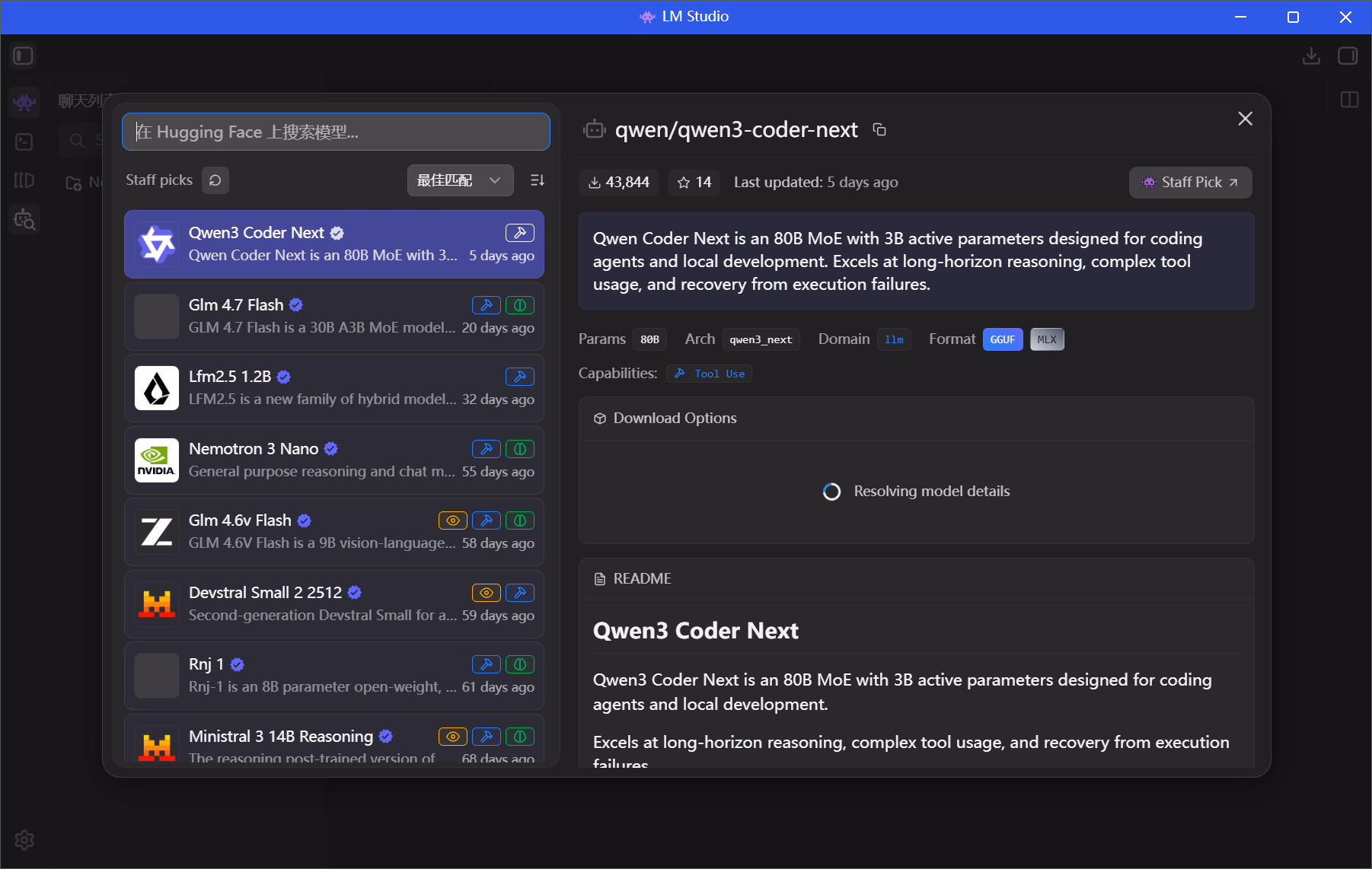Maximize the LM Studio window
Viewport: 1372px width, 869px height.
pos(1293,18)
